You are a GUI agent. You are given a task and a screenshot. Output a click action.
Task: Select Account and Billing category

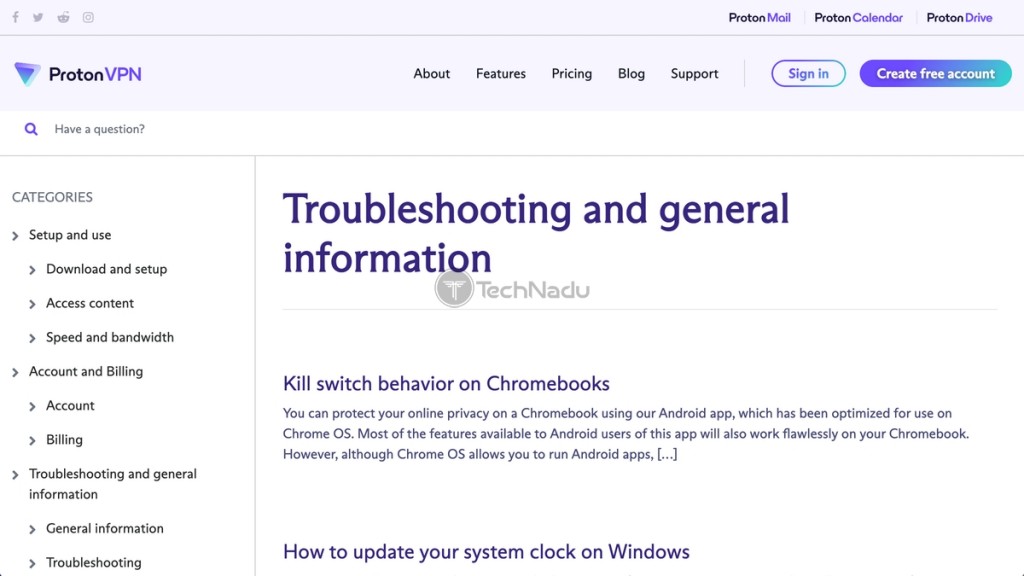pos(86,372)
